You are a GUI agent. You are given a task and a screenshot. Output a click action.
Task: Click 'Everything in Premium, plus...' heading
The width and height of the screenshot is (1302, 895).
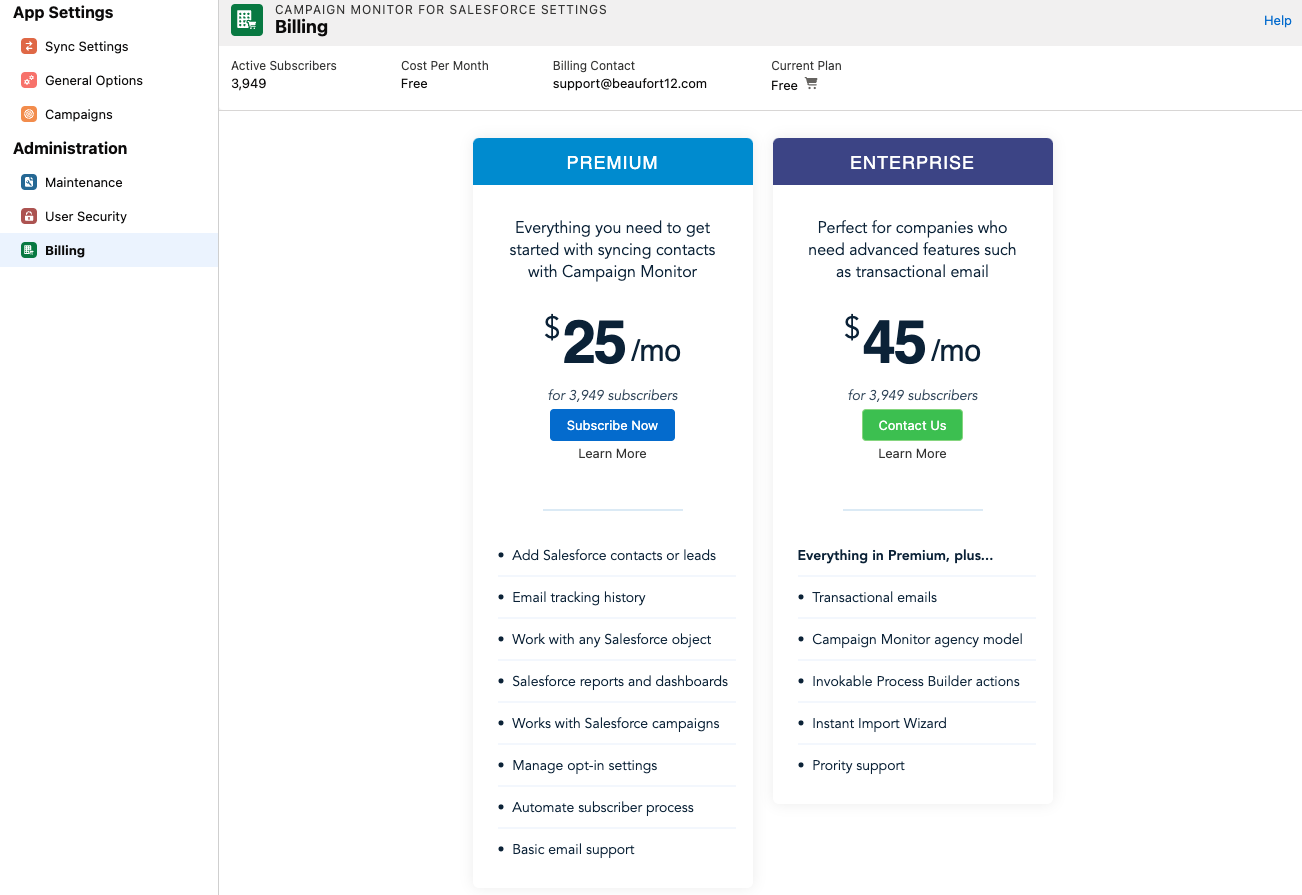tap(895, 555)
